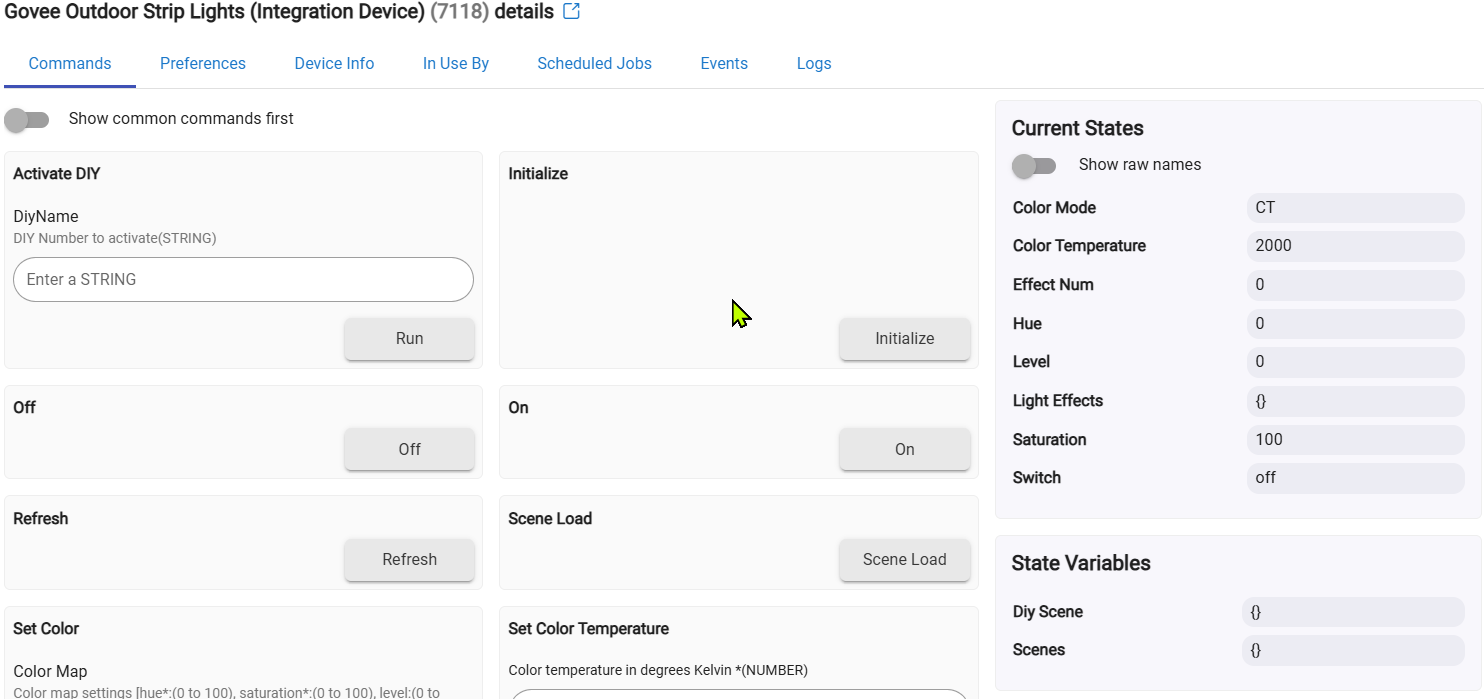Switch to the Preferences tab

203,64
